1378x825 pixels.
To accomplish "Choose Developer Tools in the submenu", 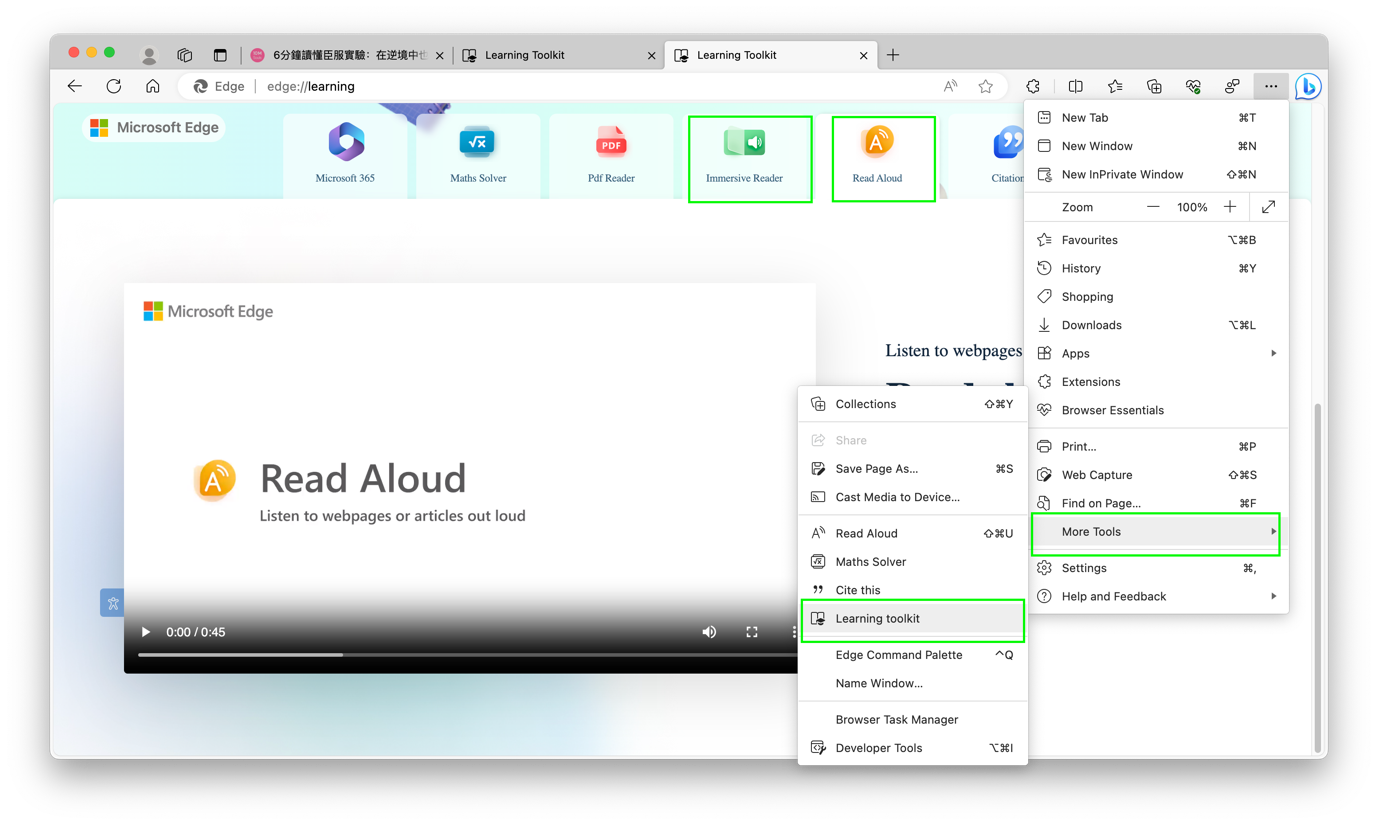I will coord(912,748).
